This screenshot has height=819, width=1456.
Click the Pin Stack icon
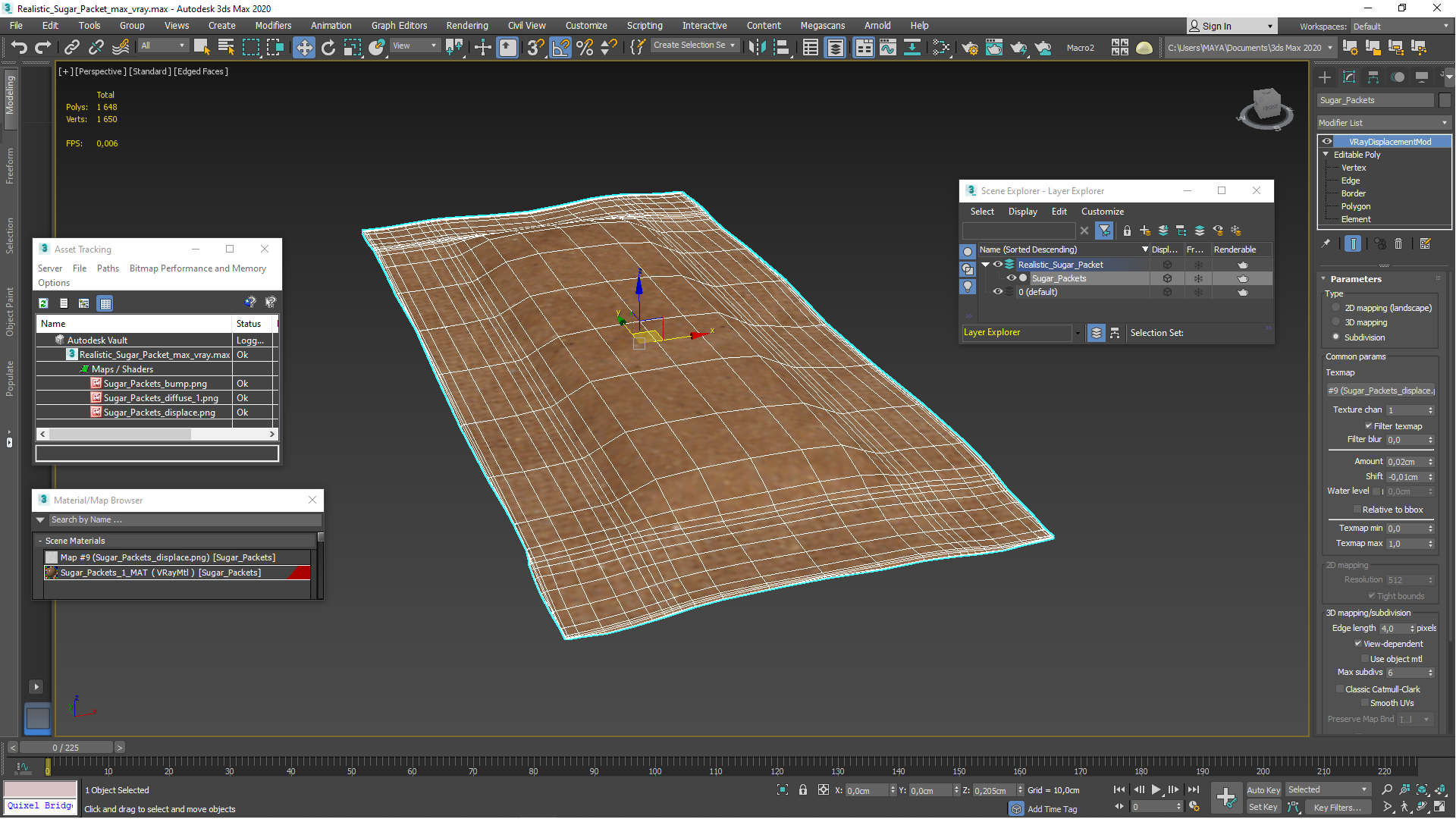[x=1326, y=243]
